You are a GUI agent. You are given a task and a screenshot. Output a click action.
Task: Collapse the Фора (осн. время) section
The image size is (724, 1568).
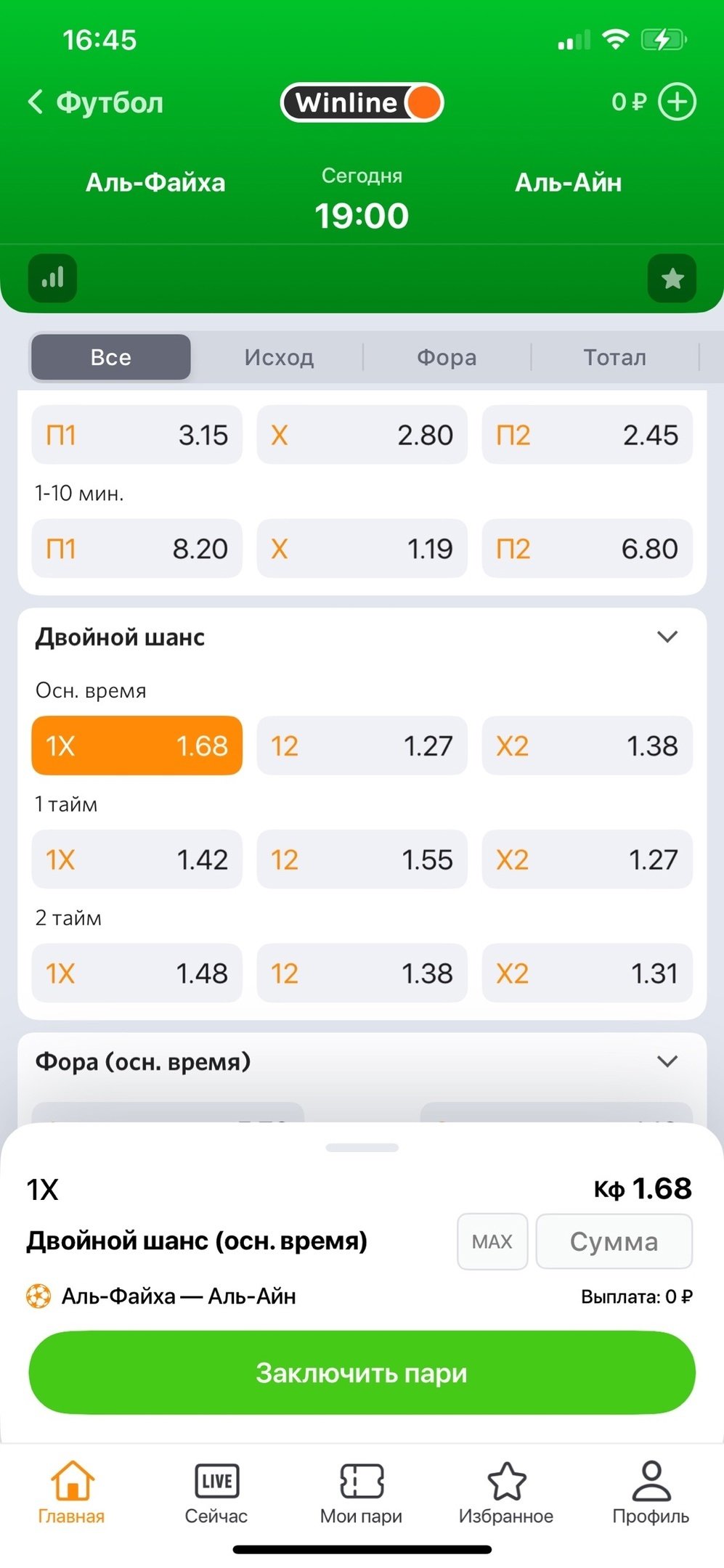click(667, 1061)
